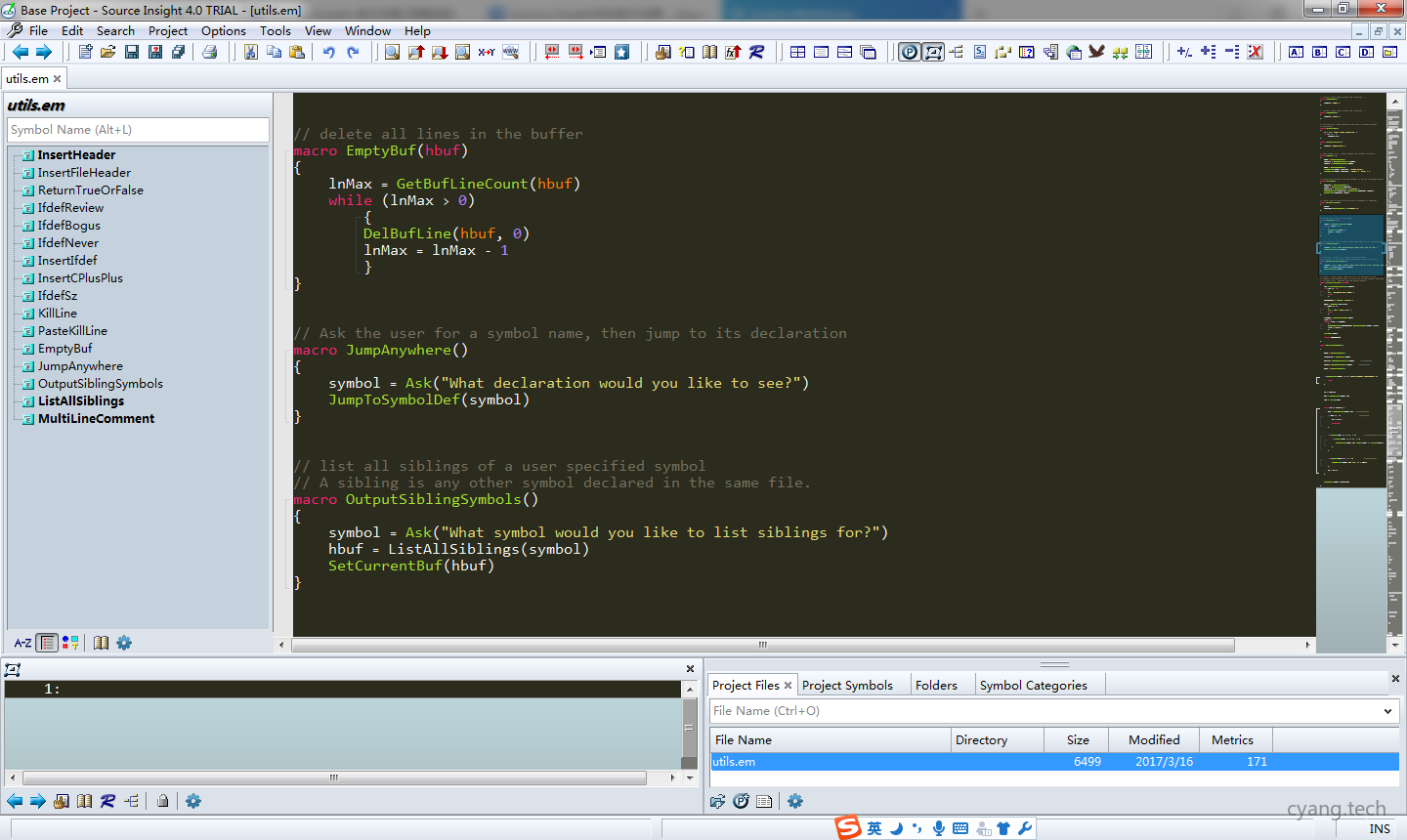1407x840 pixels.
Task: Toggle the lock icon in context window toolbar
Action: tap(163, 801)
